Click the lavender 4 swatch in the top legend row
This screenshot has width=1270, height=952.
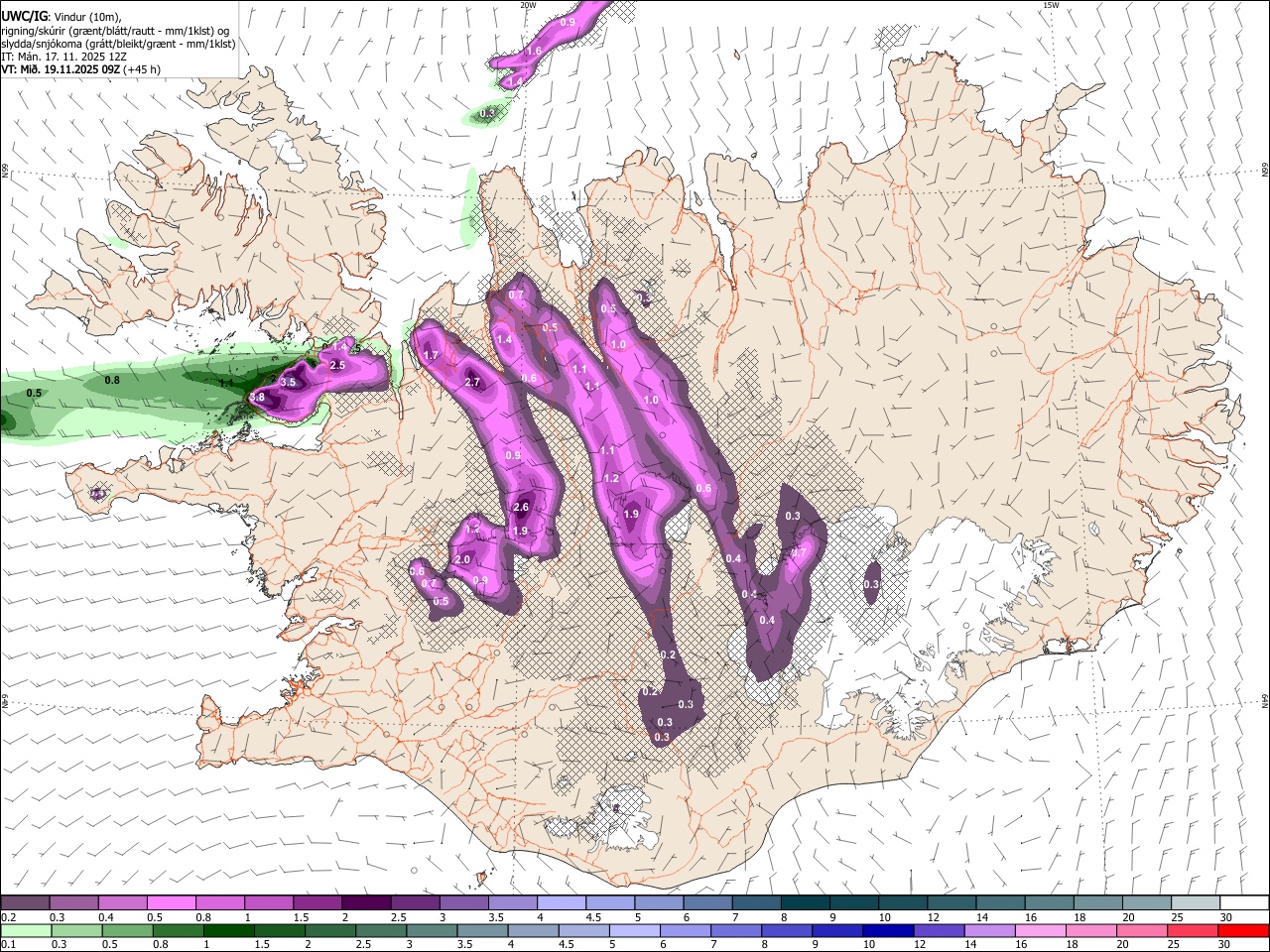tap(561, 903)
